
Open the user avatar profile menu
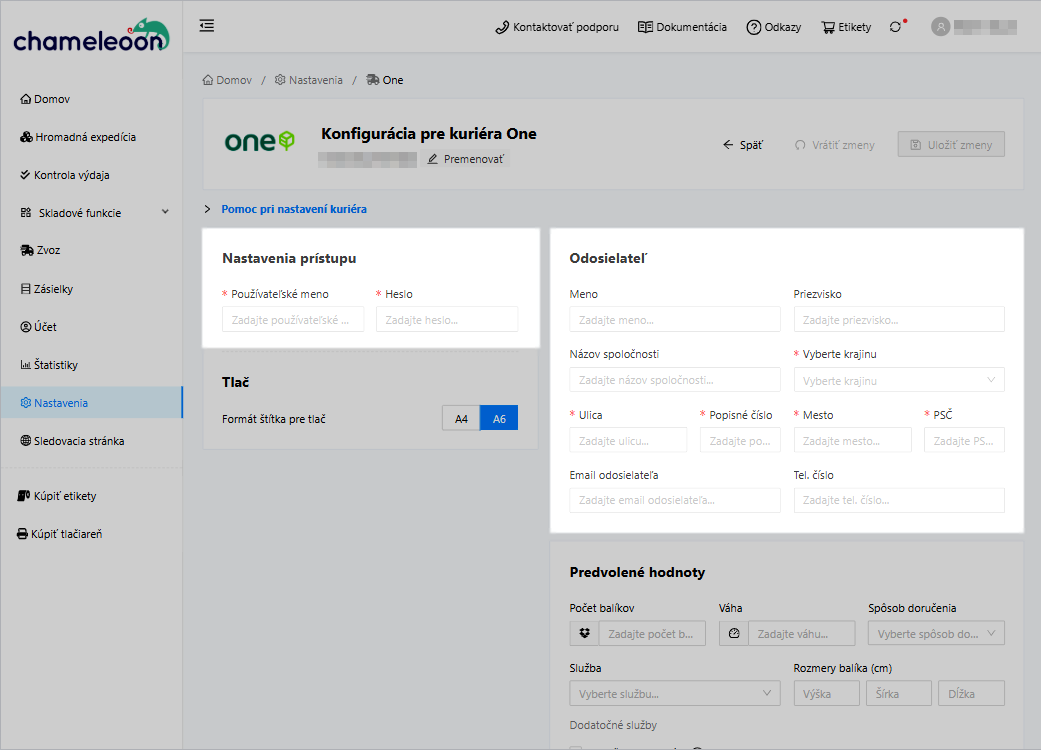point(940,27)
